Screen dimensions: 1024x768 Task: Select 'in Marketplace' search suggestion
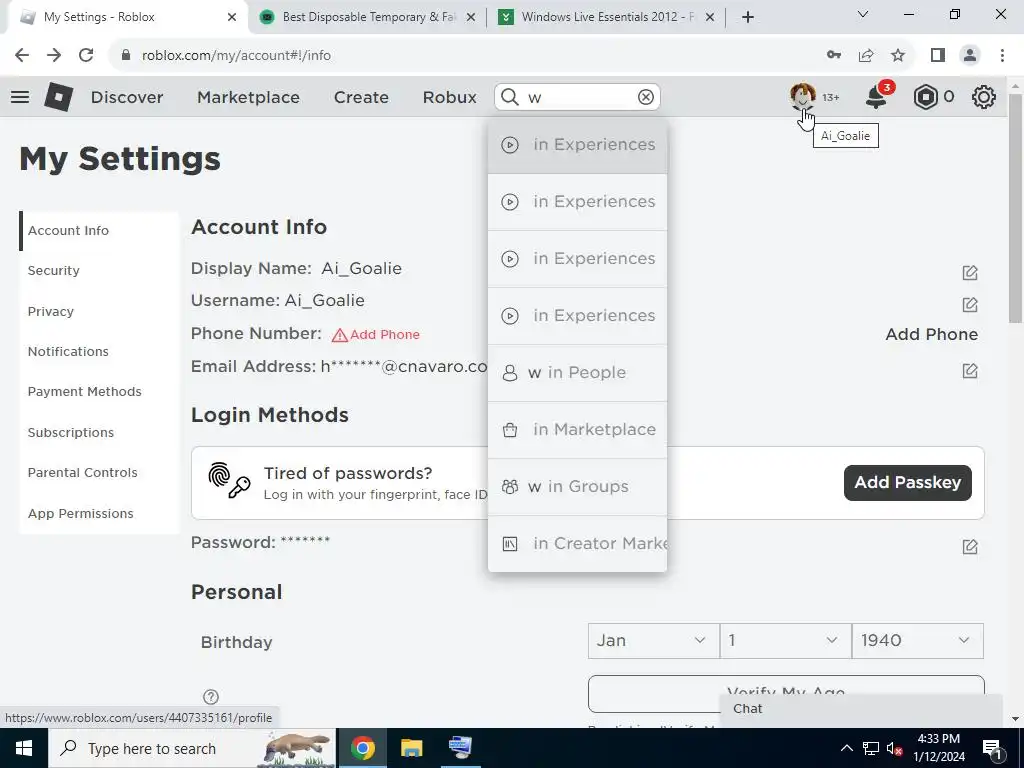577,430
